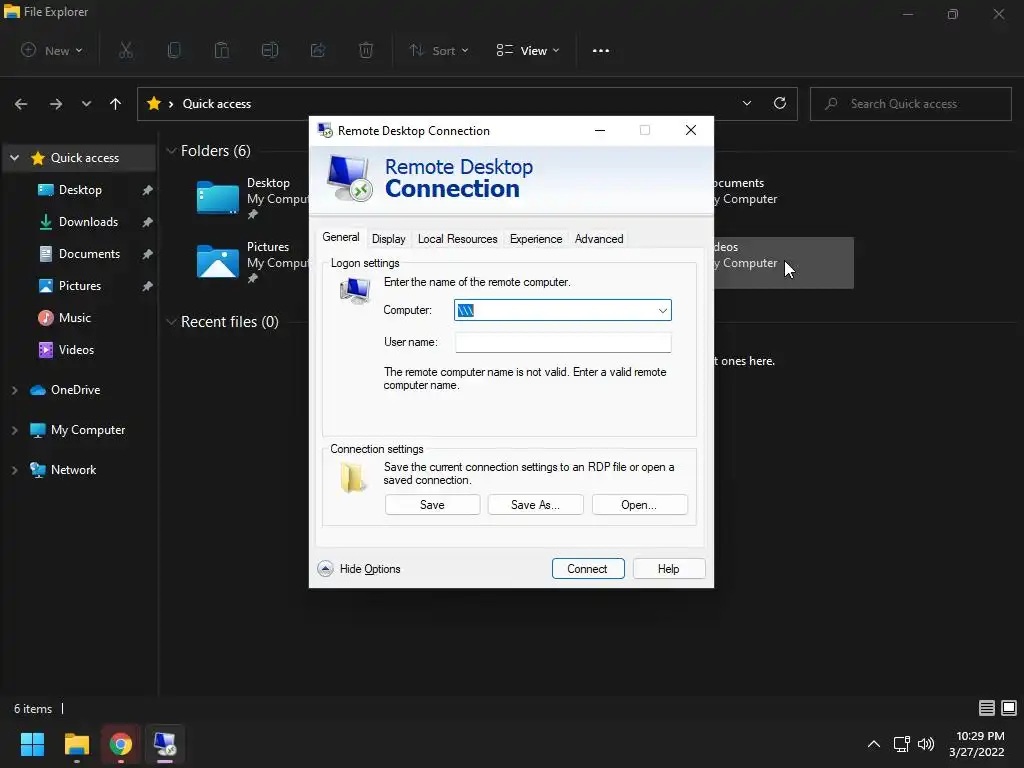
Task: Click the Cut scissors icon in toolbar
Action: (126, 50)
